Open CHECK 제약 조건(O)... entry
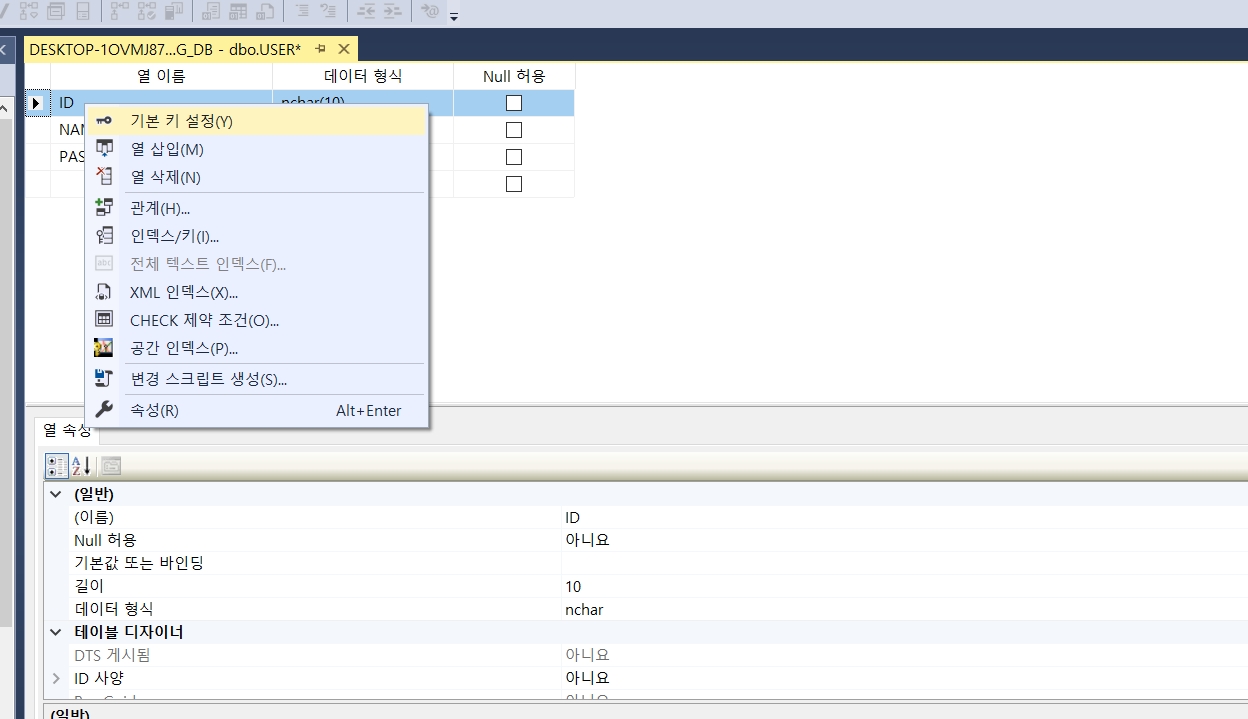Image resolution: width=1248 pixels, height=719 pixels. pyautogui.click(x=257, y=320)
